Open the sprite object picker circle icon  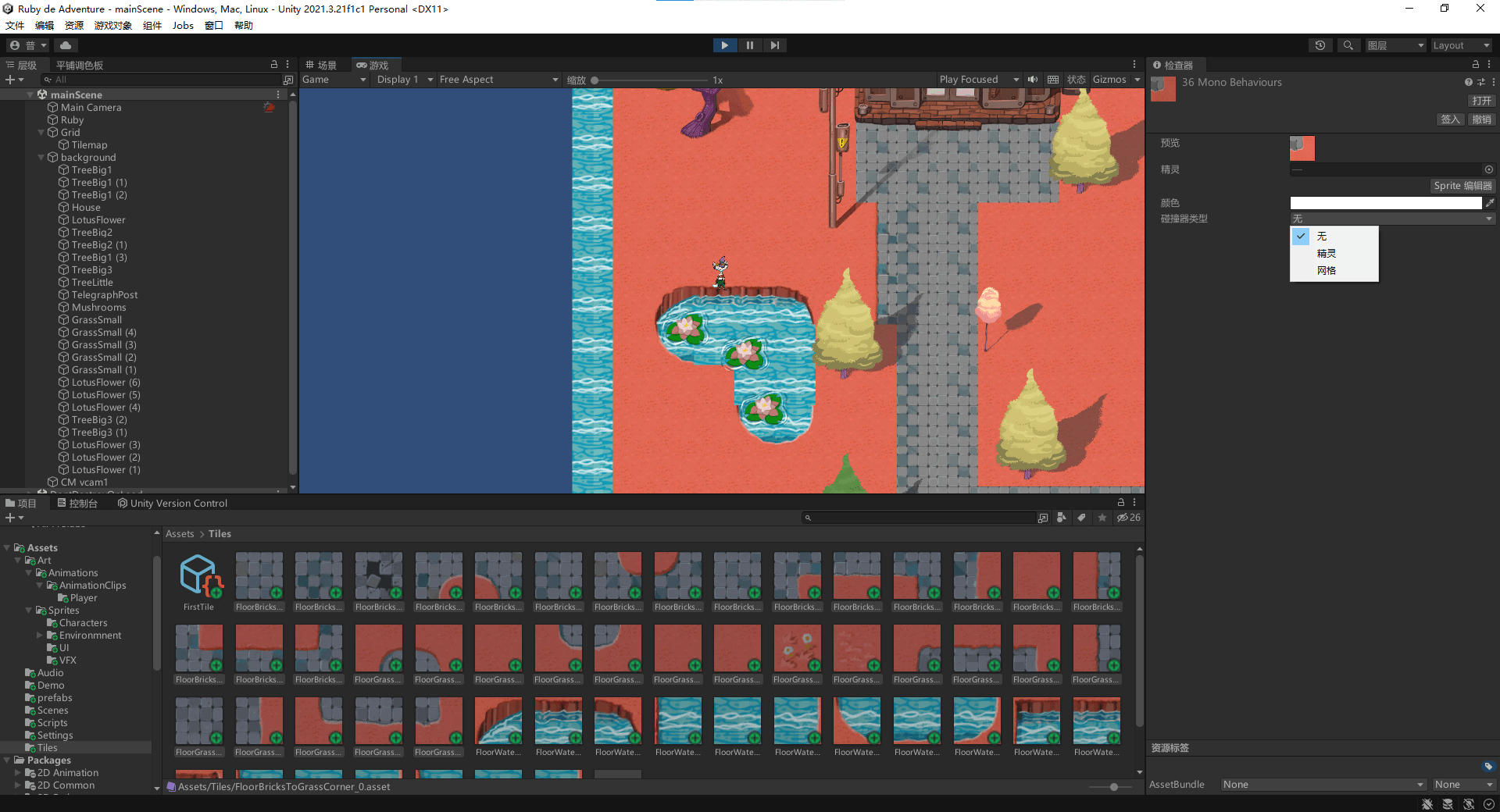(x=1489, y=169)
